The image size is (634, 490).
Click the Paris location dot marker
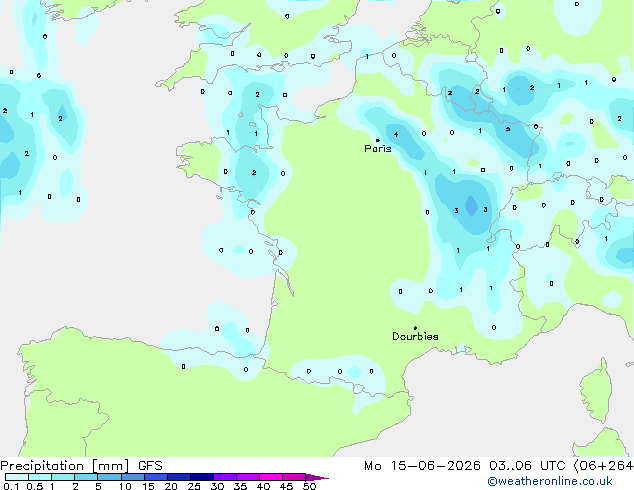click(378, 140)
